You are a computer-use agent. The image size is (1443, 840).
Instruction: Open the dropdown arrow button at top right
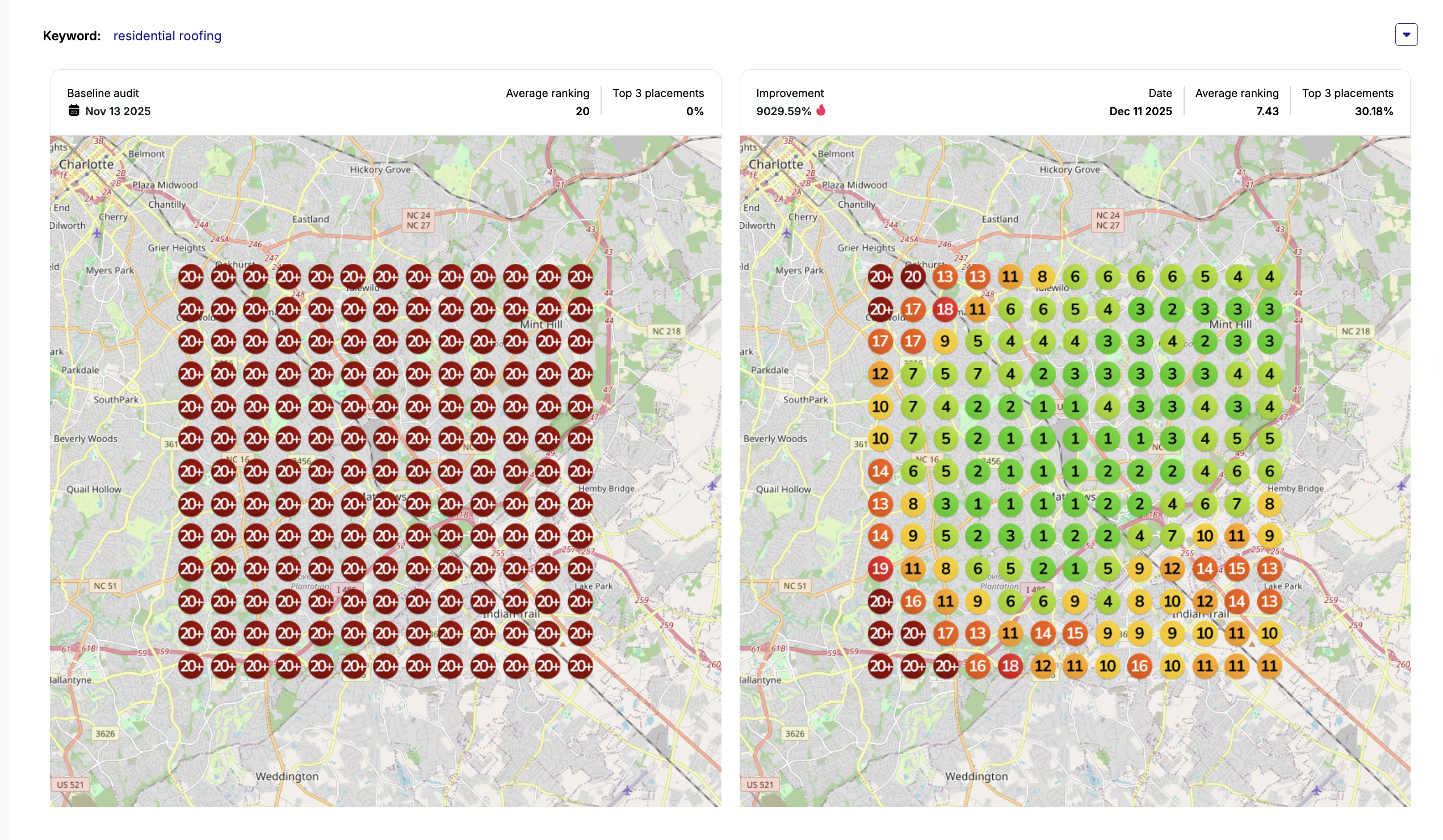point(1406,35)
